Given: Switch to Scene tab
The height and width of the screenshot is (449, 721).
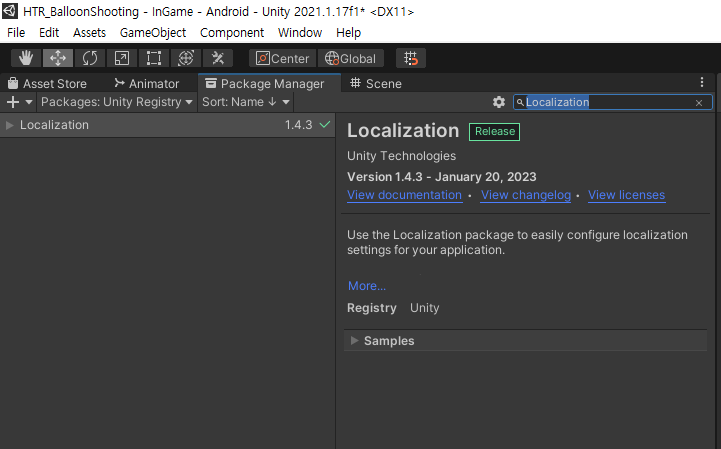Looking at the screenshot, I should pyautogui.click(x=376, y=84).
